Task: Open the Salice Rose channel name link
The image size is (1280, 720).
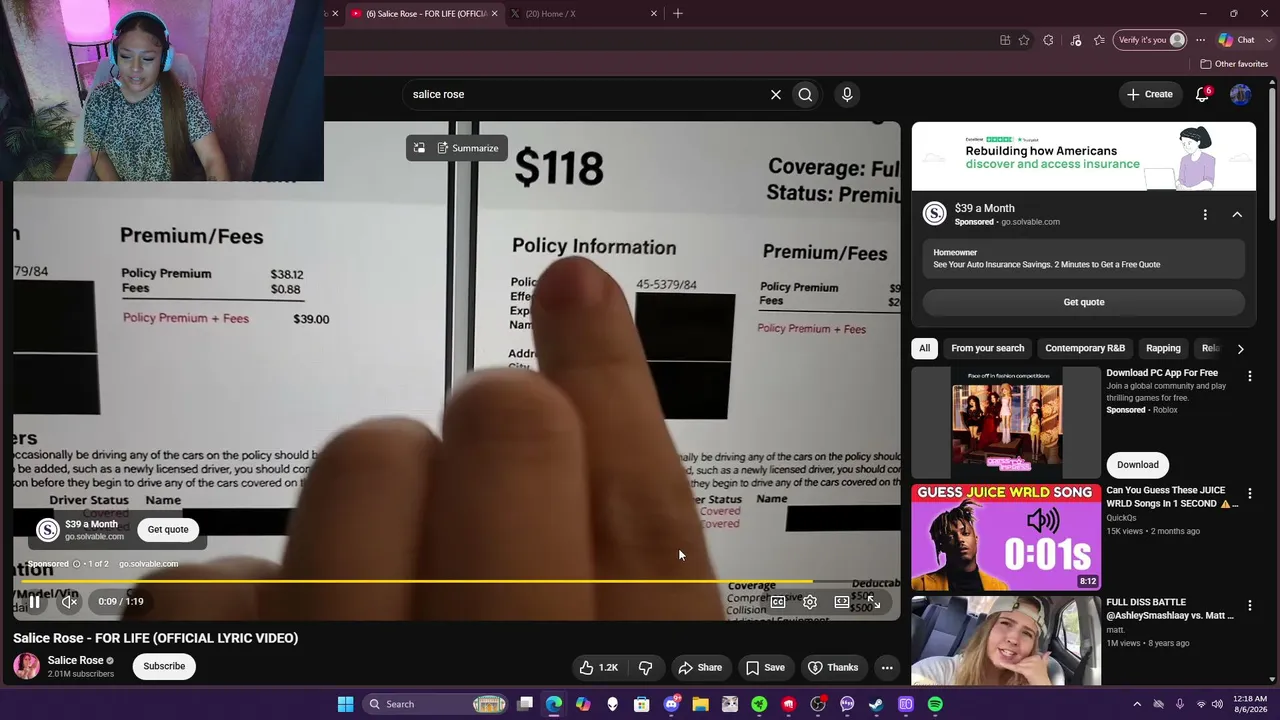Action: [76, 660]
